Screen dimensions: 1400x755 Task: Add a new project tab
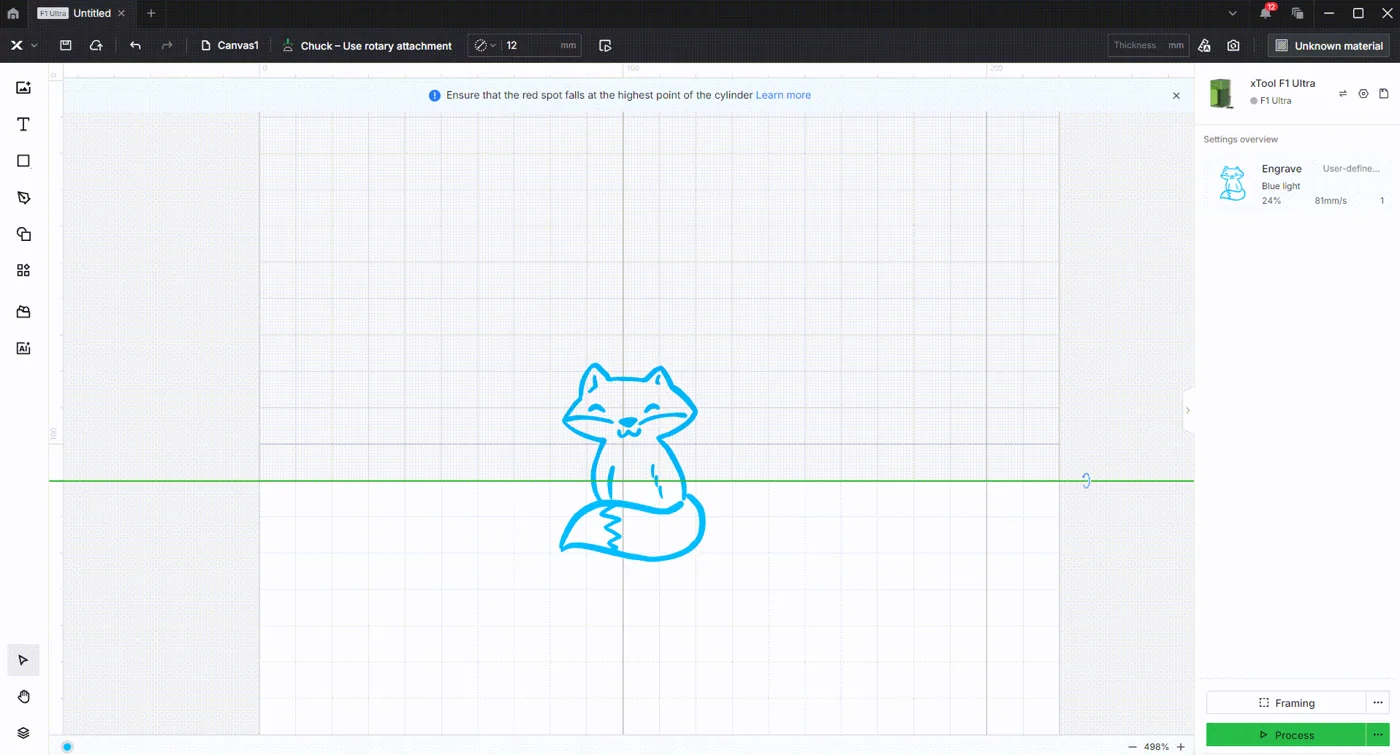[151, 13]
